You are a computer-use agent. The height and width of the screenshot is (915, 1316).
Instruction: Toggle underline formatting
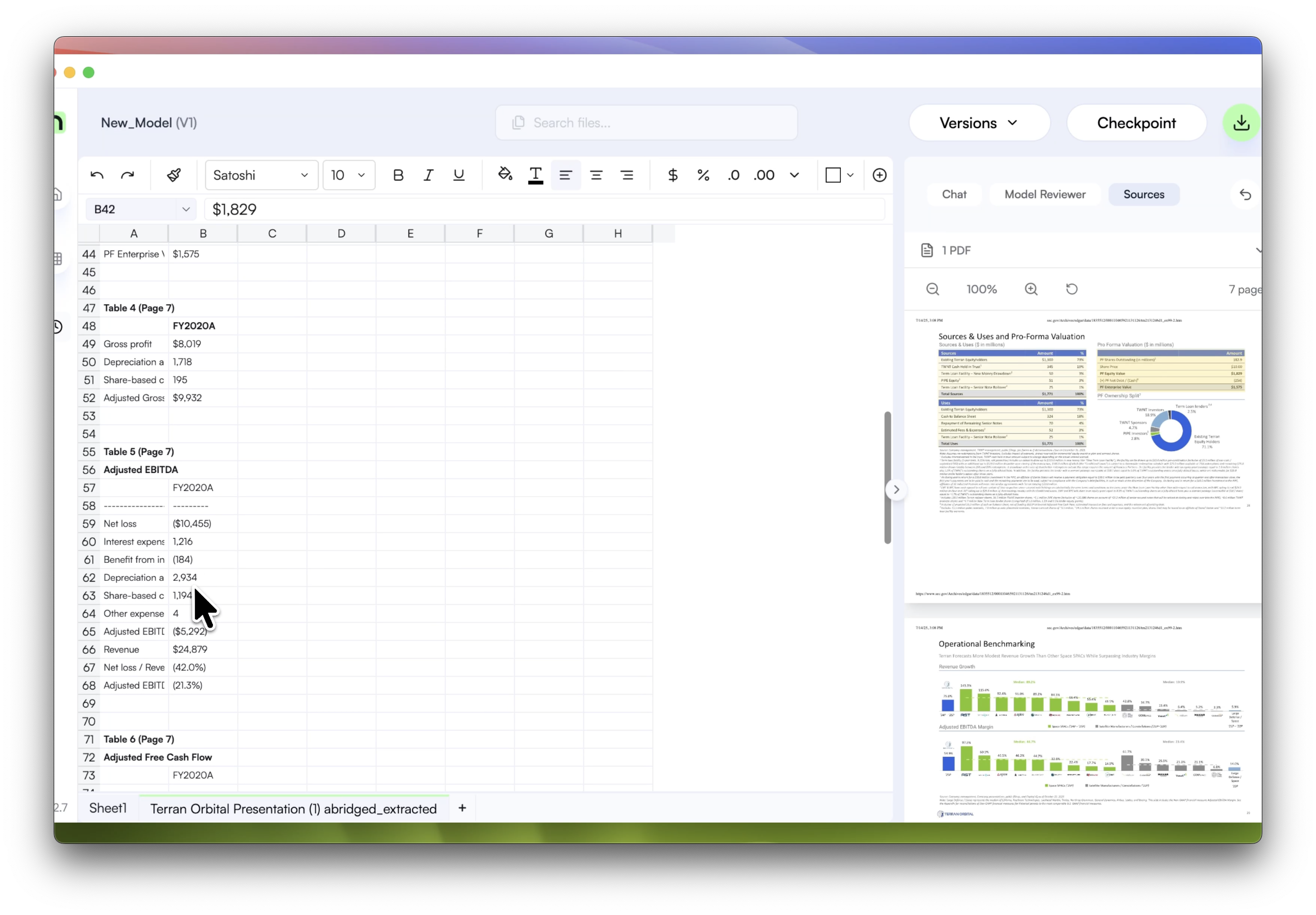pyautogui.click(x=459, y=176)
